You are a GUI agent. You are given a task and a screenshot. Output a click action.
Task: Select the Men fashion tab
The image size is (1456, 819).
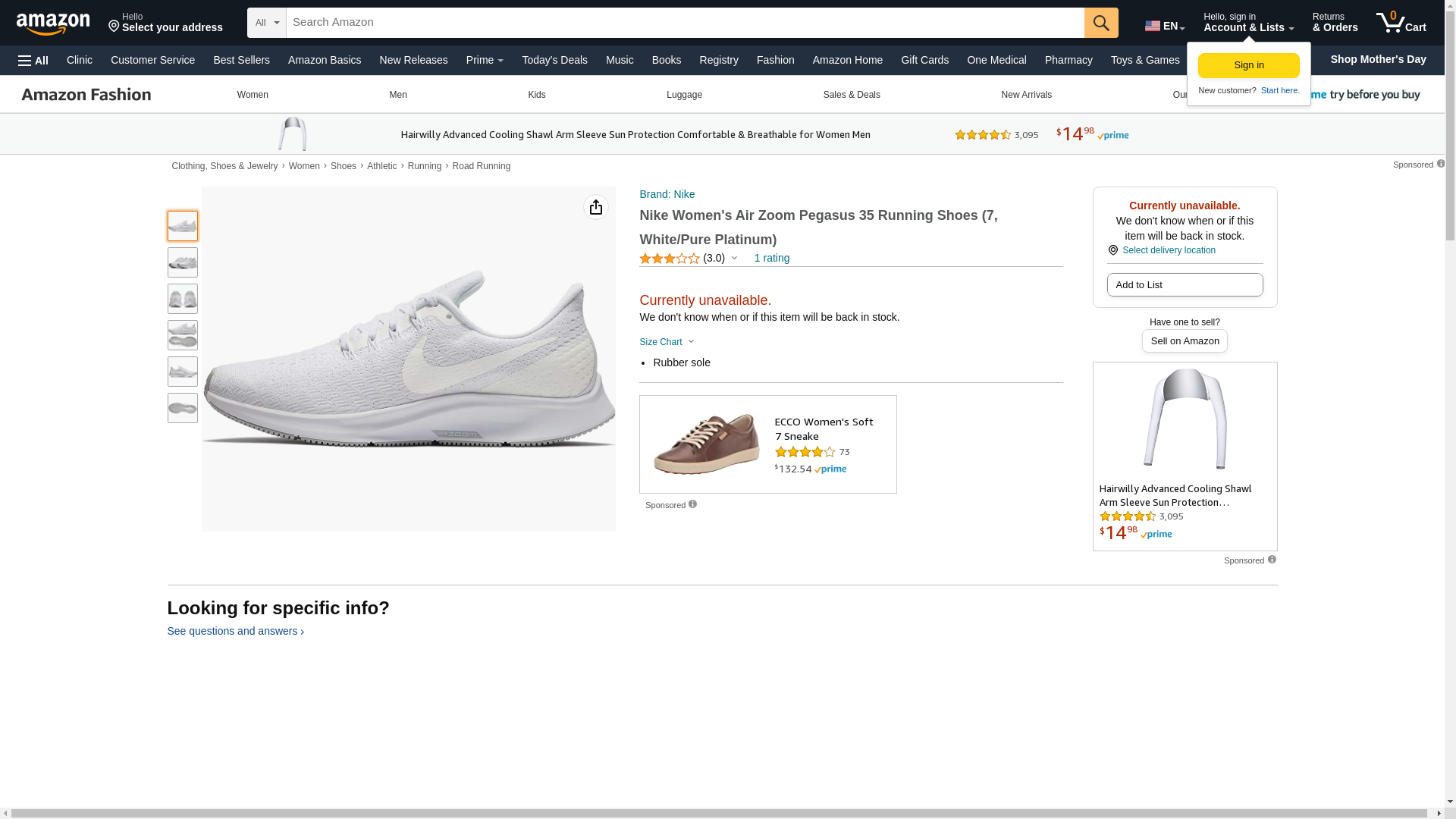(x=398, y=95)
